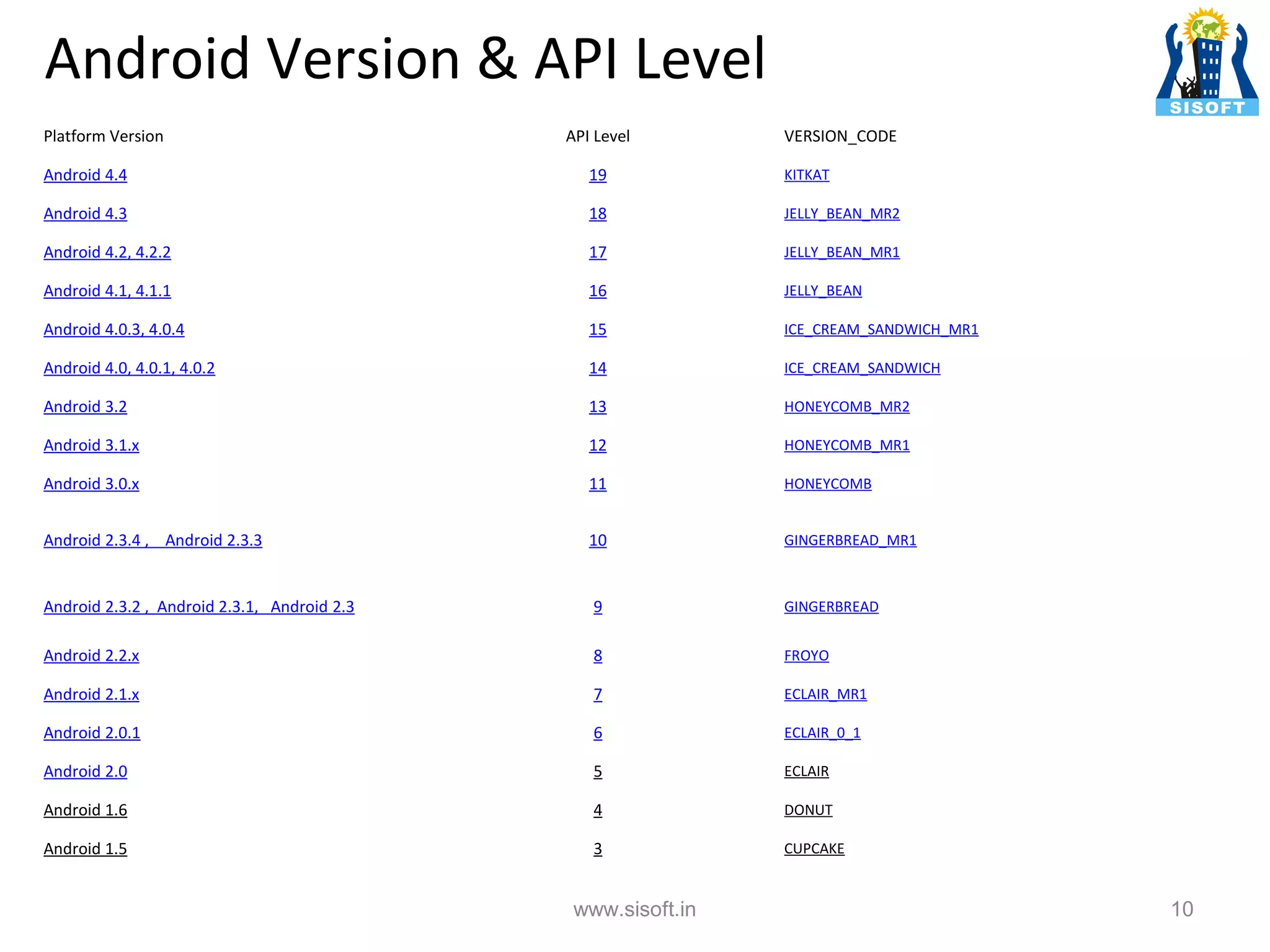
Task: Click the ECLAIR_MR1 version code
Action: [x=825, y=694]
